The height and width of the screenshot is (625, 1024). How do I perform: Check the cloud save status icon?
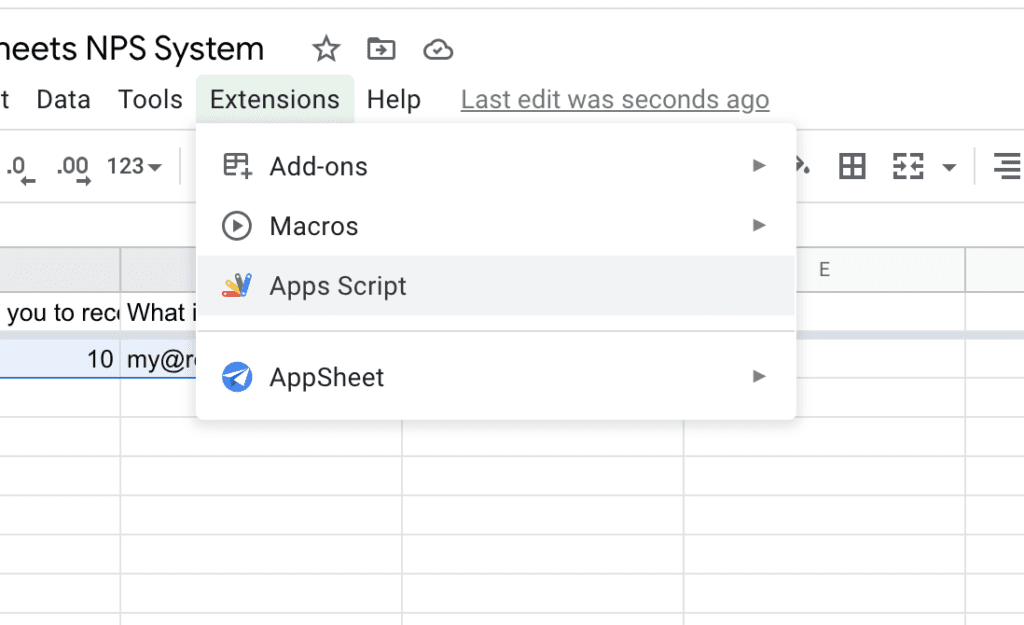[x=438, y=49]
